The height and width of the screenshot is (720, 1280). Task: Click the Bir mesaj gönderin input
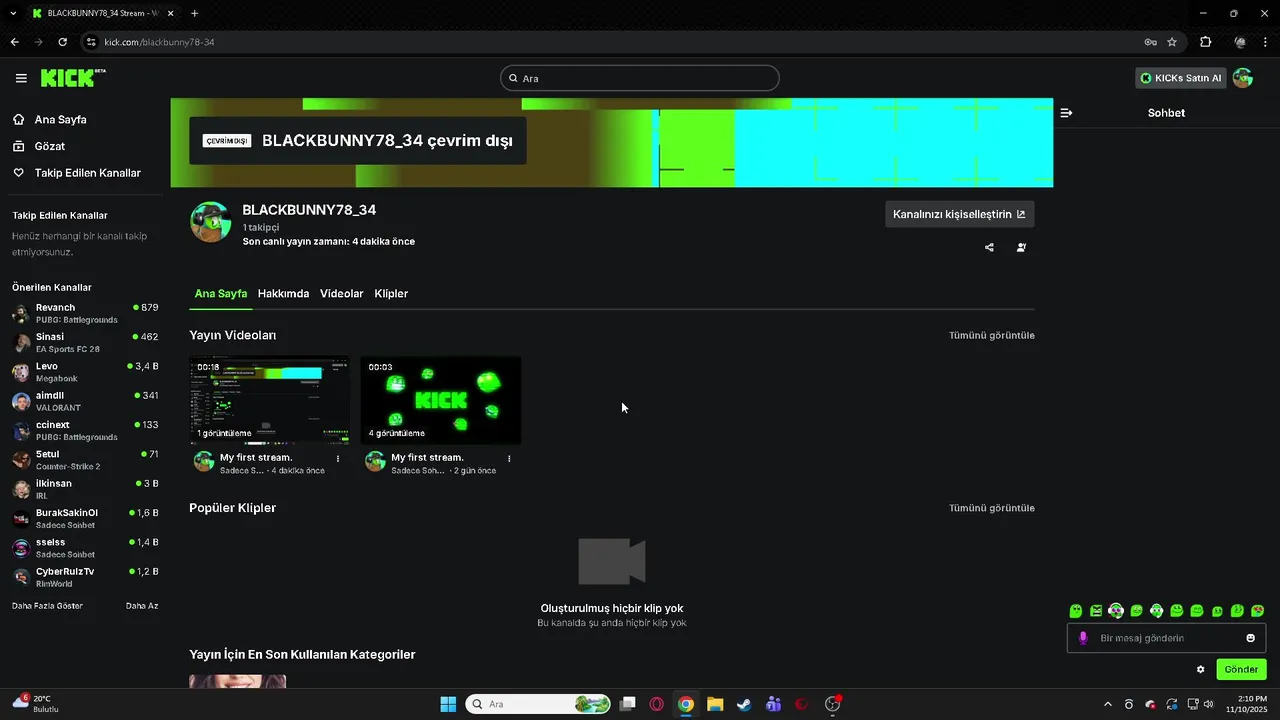tap(1166, 638)
